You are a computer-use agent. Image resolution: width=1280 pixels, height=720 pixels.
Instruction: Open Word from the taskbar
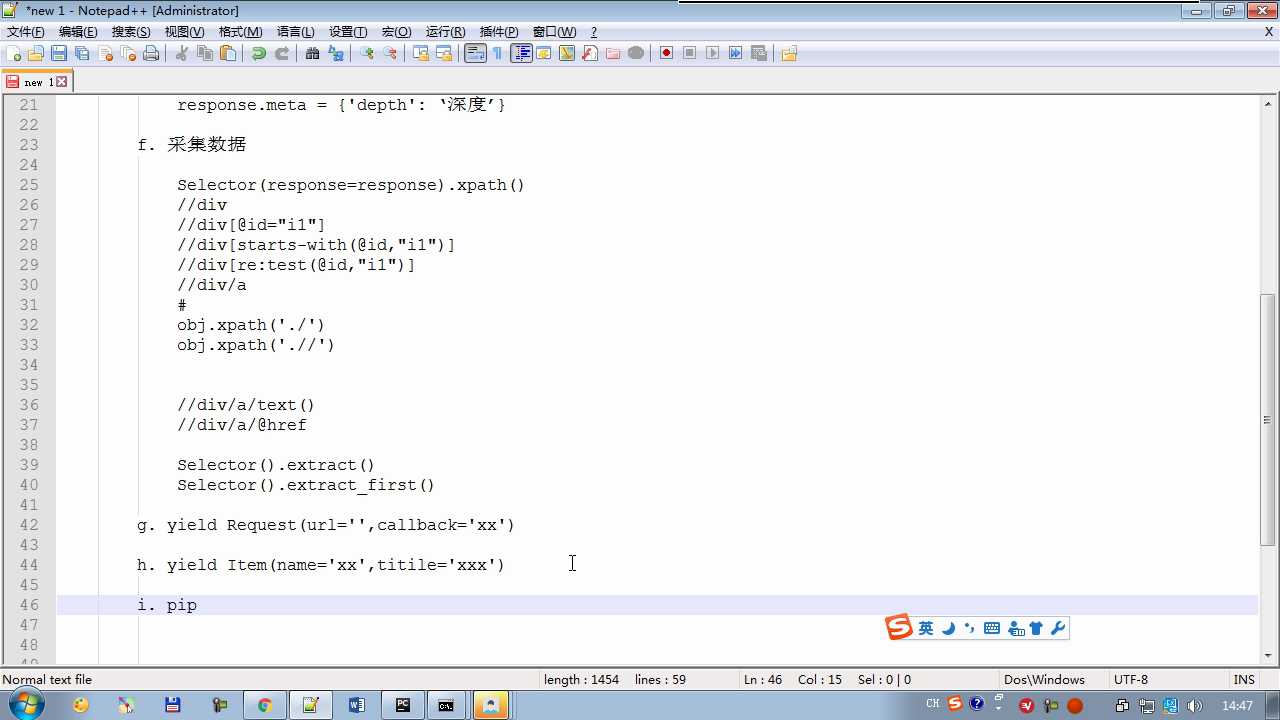(x=357, y=705)
